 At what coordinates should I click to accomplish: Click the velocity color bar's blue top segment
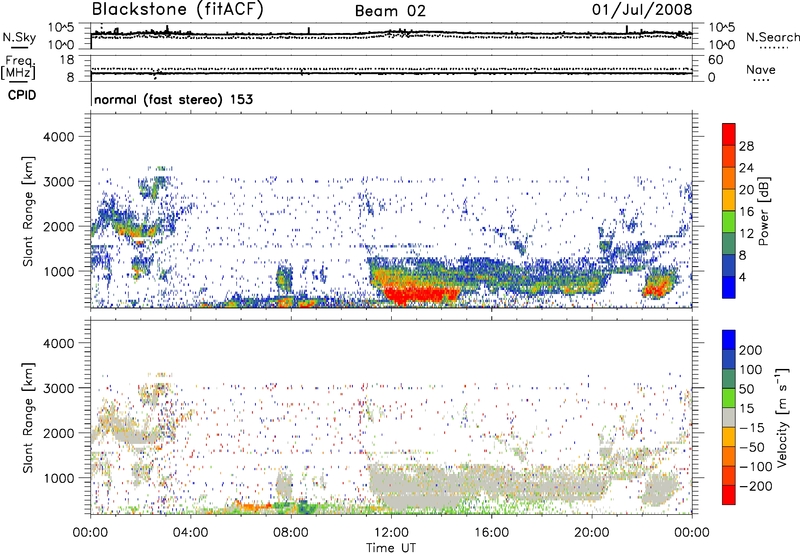coord(729,340)
